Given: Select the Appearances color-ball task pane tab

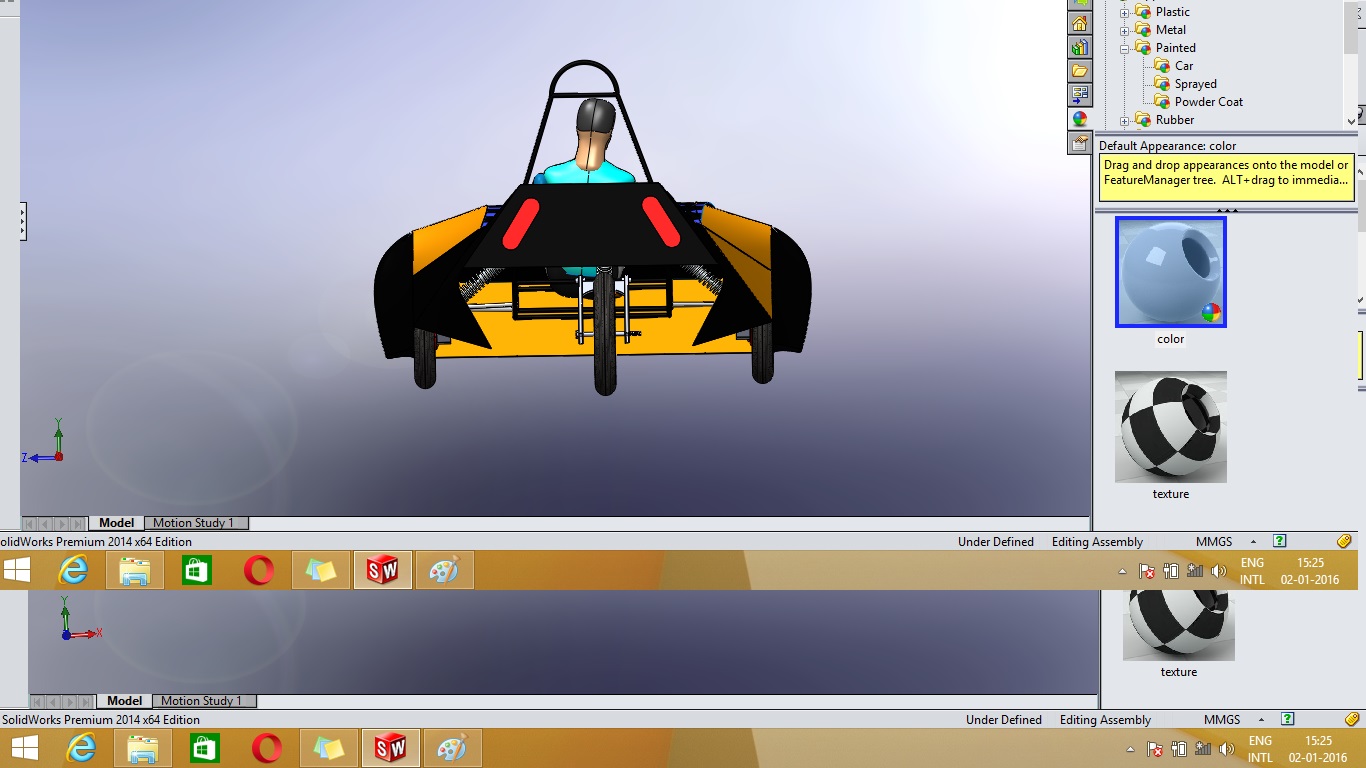Looking at the screenshot, I should tap(1079, 119).
